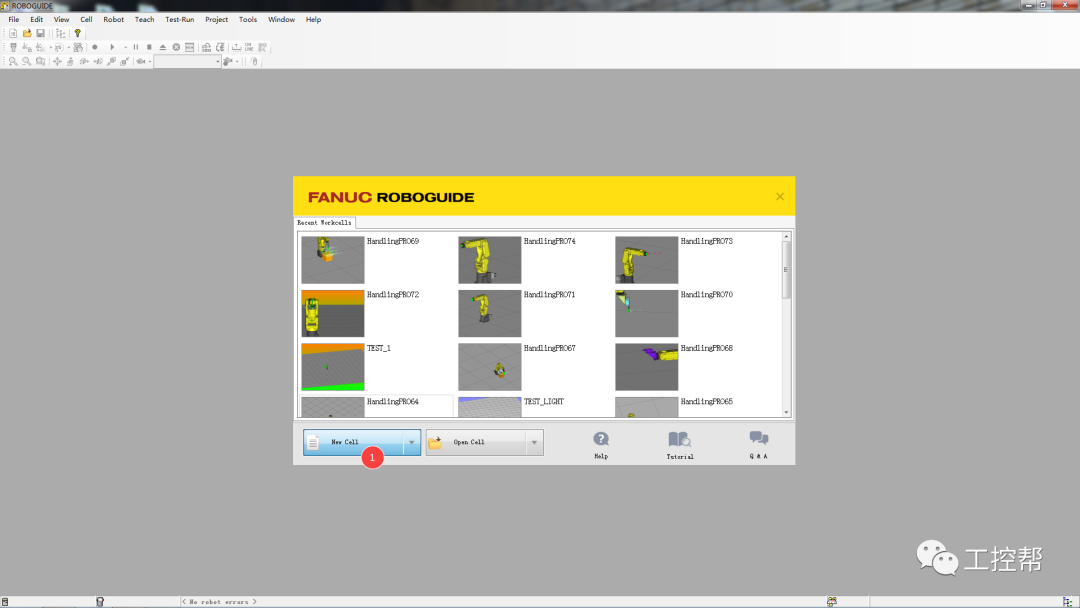Image resolution: width=1080 pixels, height=608 pixels.
Task: Open the HandlingPRO74 workcell thumbnail
Action: (x=490, y=260)
